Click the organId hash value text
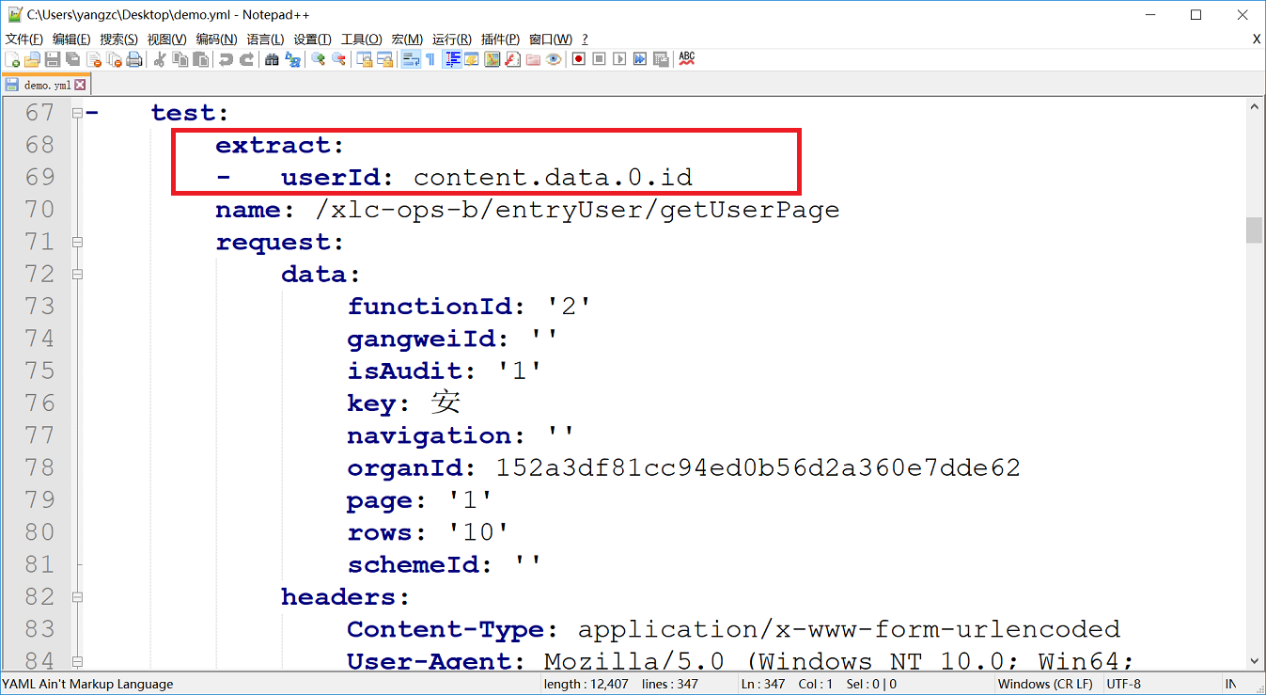Viewport: 1266px width, 695px height. tap(758, 468)
